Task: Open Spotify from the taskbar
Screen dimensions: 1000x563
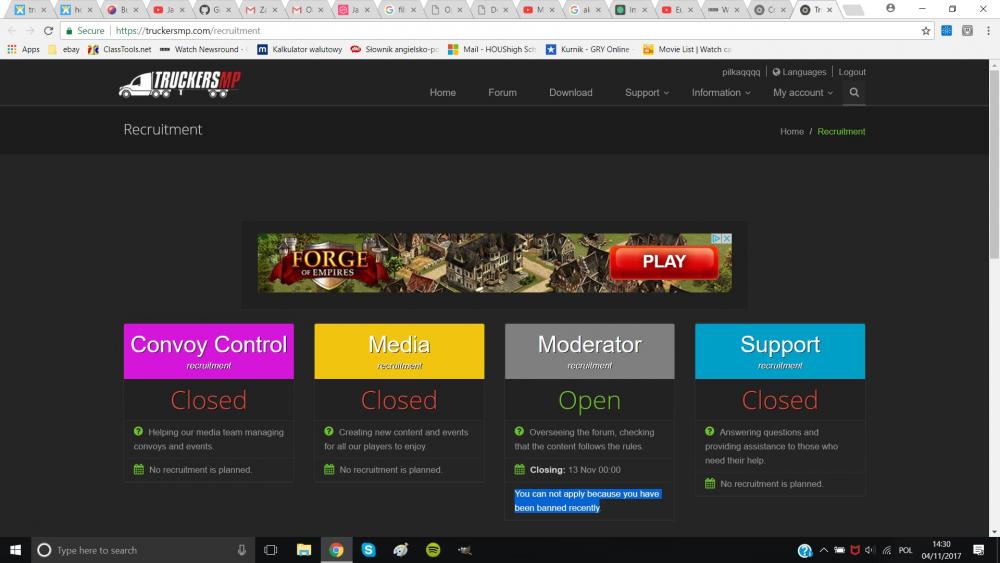Action: (x=433, y=550)
